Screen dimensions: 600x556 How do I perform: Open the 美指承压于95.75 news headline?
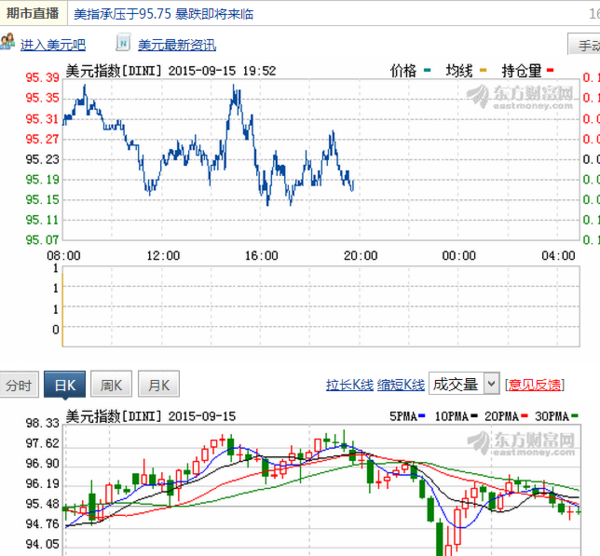pos(164,14)
